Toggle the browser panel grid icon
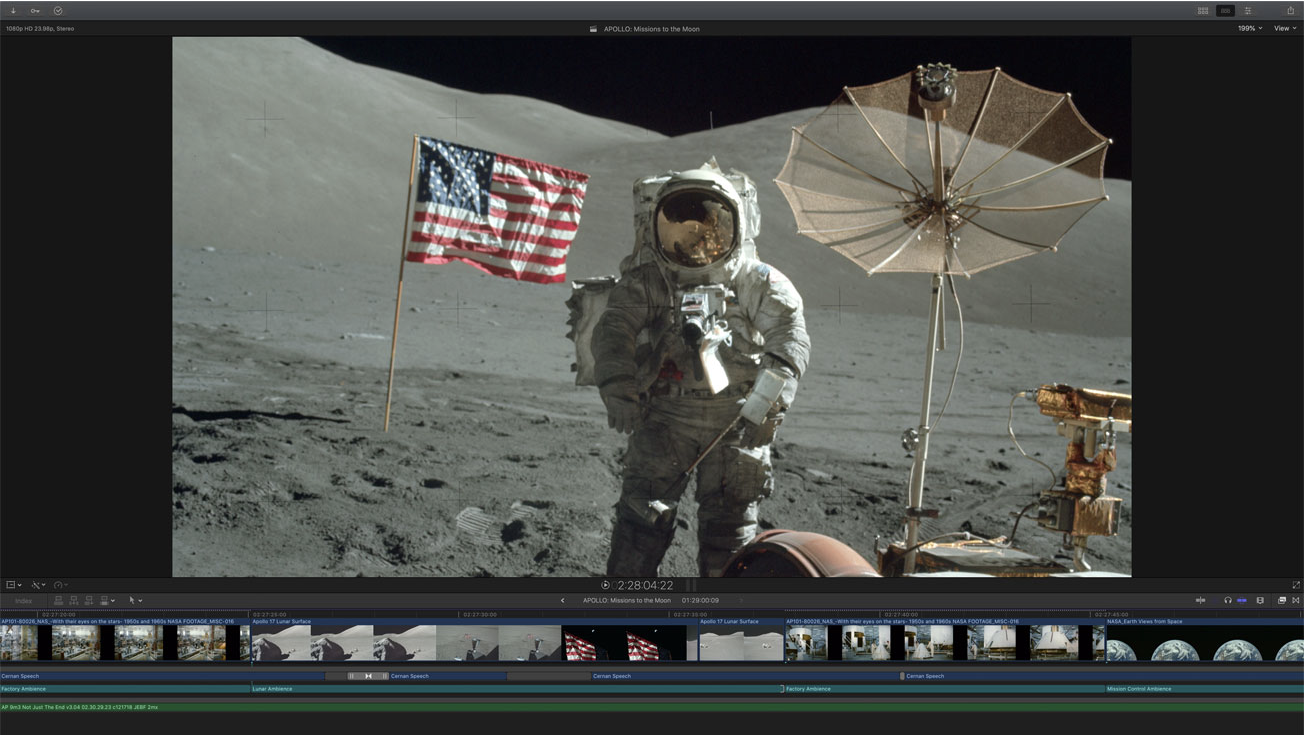The image size is (1308, 736). 1203,11
